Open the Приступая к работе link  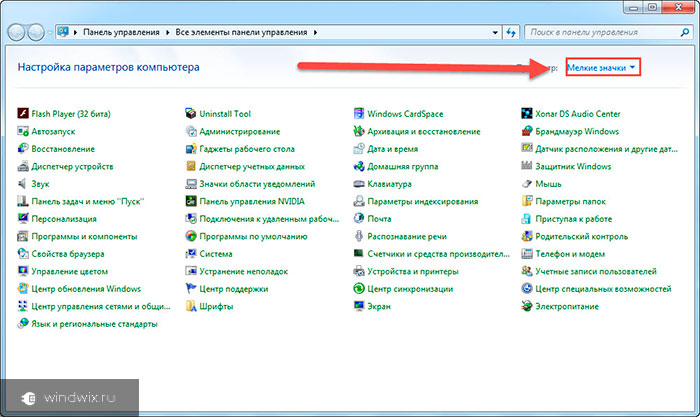[574, 219]
